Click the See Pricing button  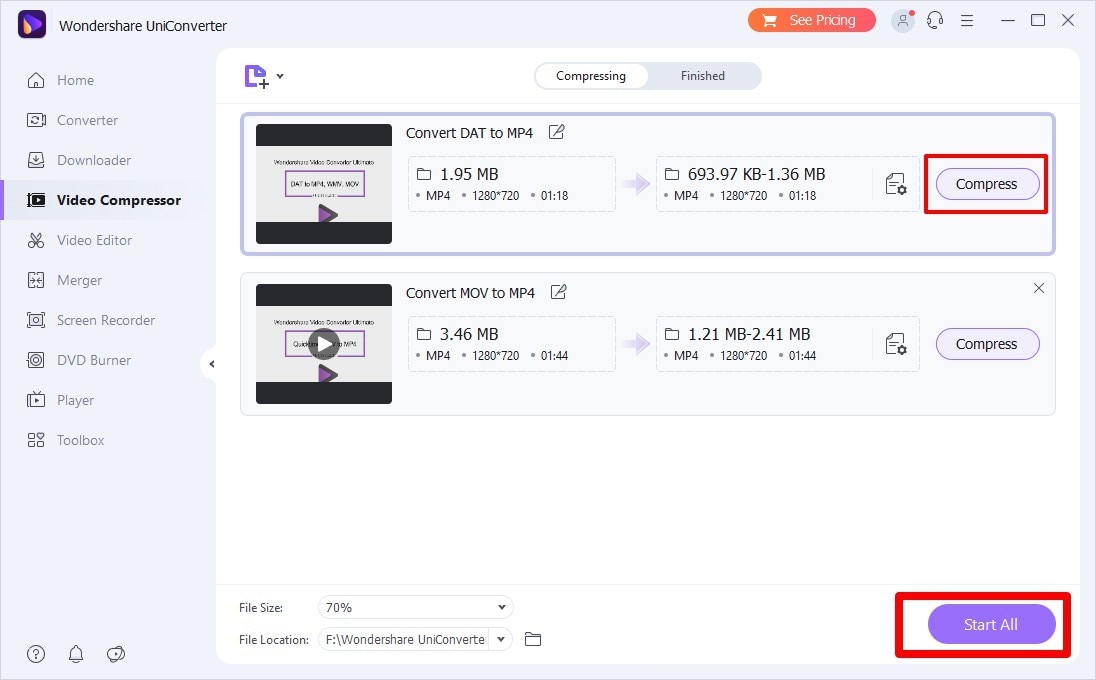[x=812, y=20]
